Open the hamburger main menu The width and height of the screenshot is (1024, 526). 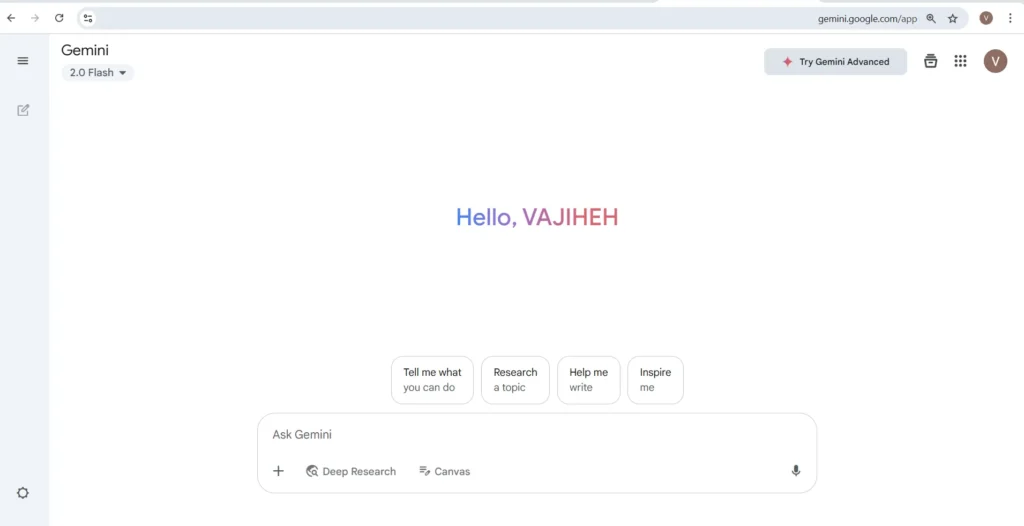click(23, 61)
